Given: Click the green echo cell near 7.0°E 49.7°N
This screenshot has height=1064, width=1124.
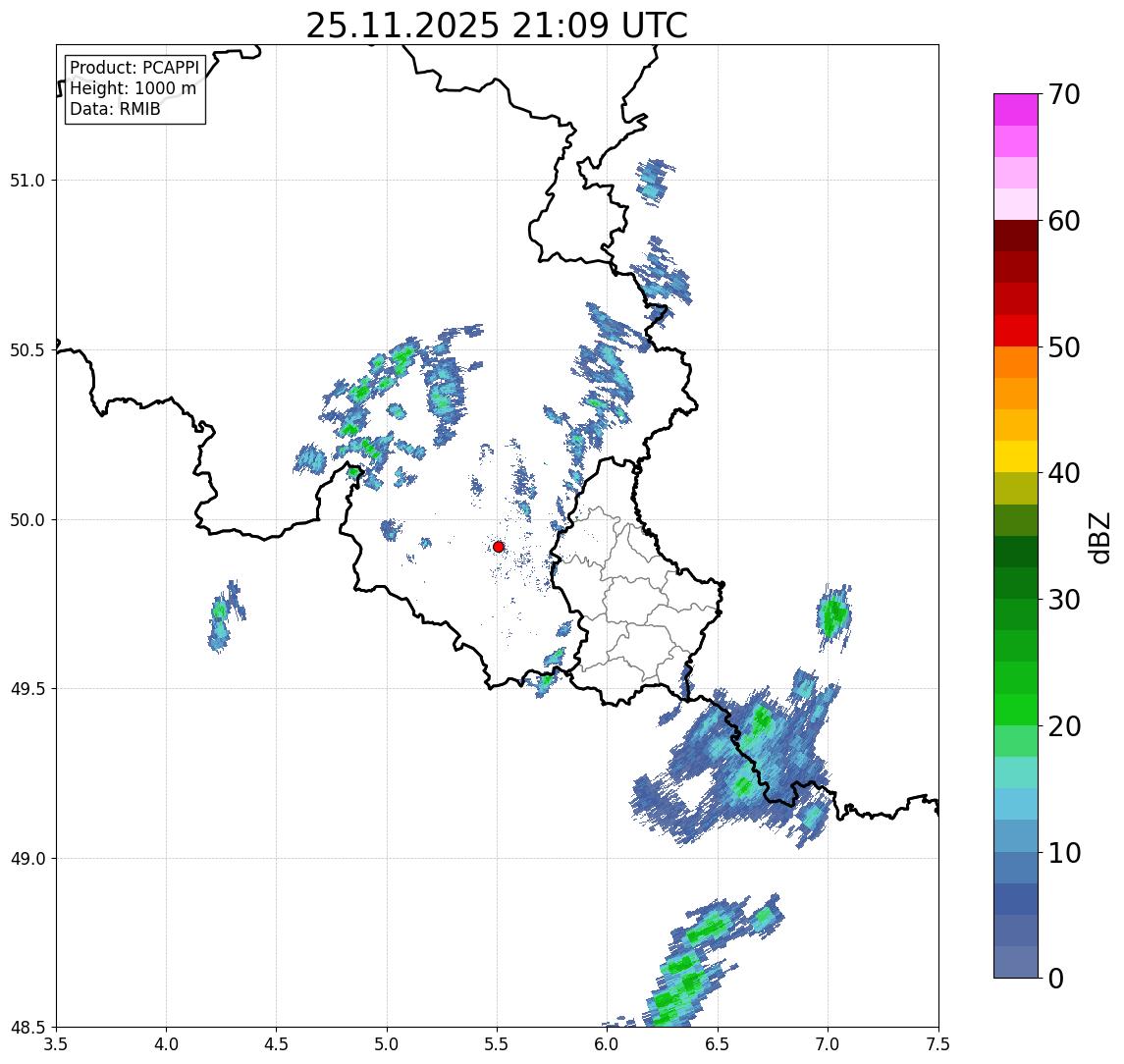Looking at the screenshot, I should (x=834, y=615).
